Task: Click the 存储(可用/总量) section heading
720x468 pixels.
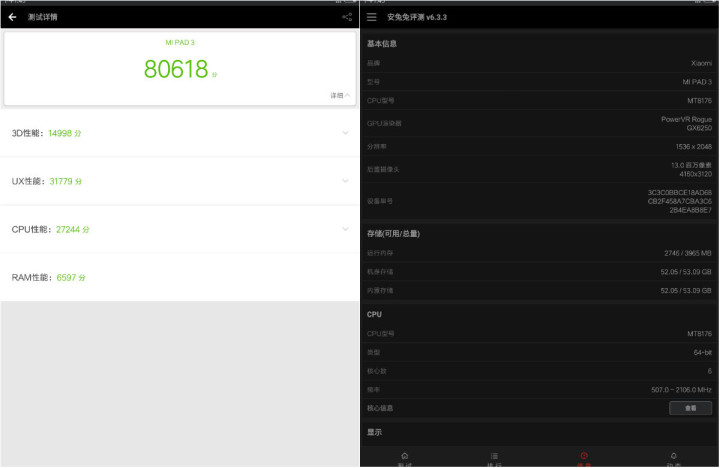Action: [393, 234]
